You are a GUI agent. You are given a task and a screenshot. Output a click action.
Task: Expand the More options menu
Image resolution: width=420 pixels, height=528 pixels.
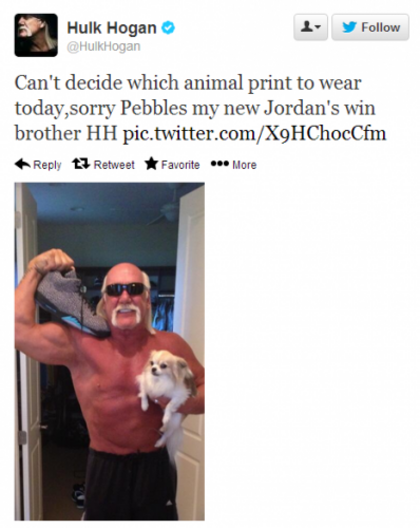tap(234, 164)
